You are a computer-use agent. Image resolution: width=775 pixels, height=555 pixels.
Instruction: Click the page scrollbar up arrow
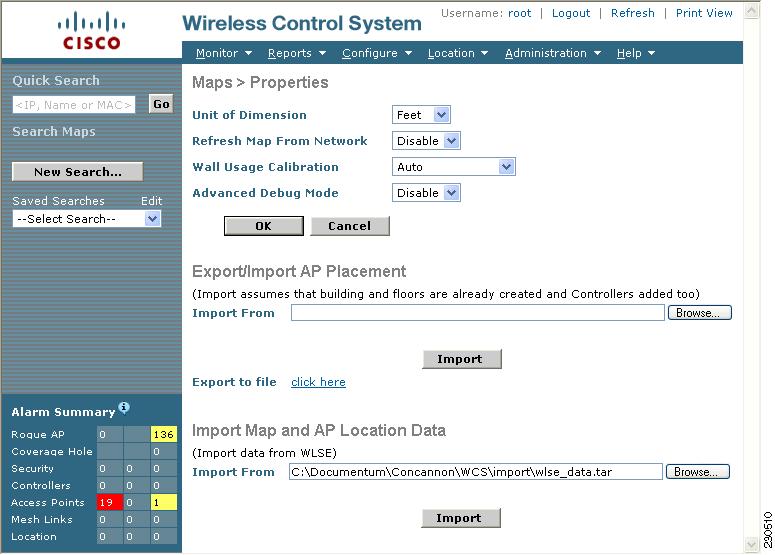tap(751, 11)
